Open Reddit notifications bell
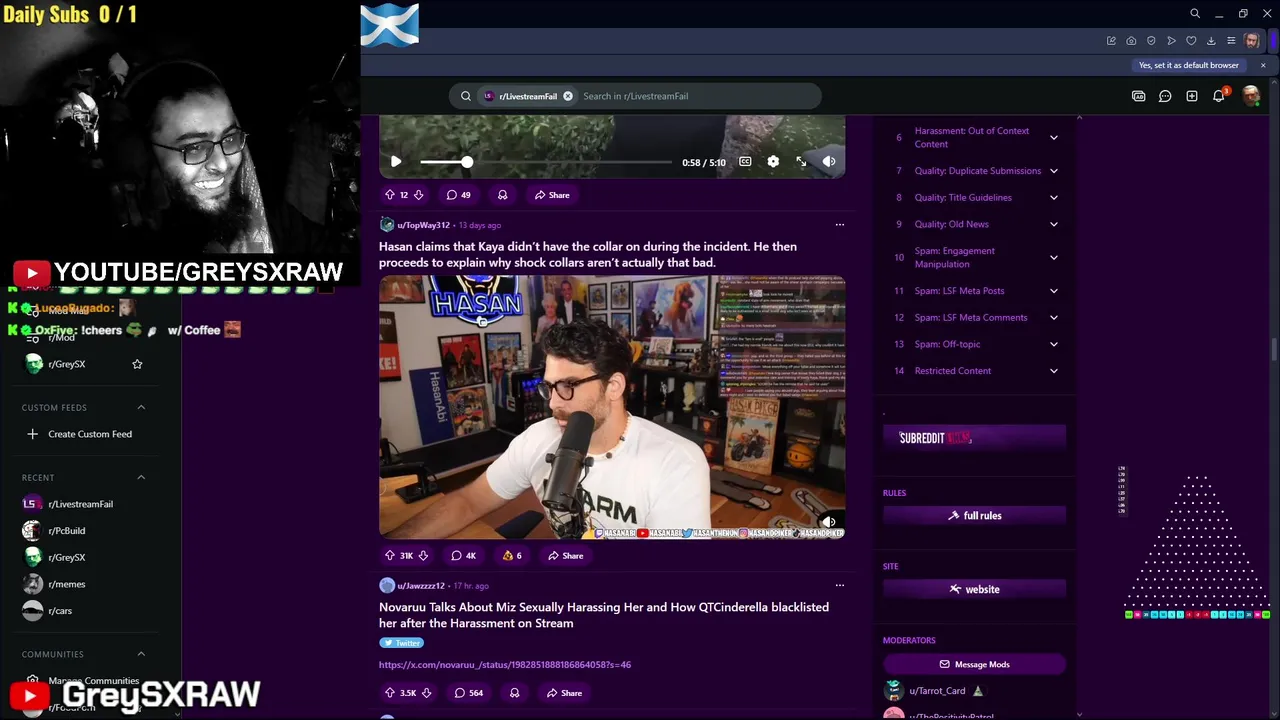The width and height of the screenshot is (1280, 720). 1219,96
